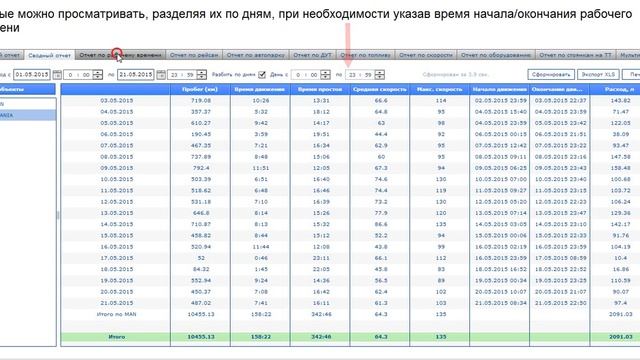The height and width of the screenshot is (360, 640).
Task: Click fuel consumption value 158.48
Action: click(620, 168)
